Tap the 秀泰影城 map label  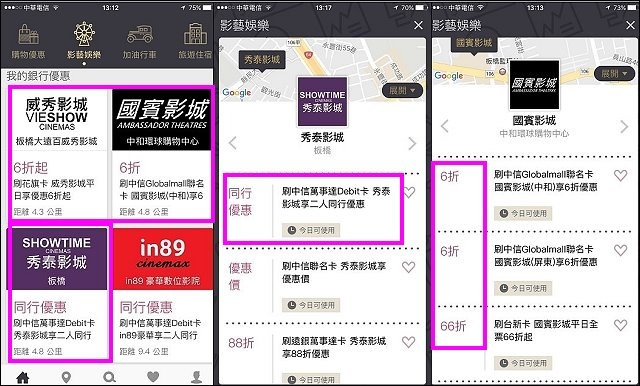click(262, 60)
